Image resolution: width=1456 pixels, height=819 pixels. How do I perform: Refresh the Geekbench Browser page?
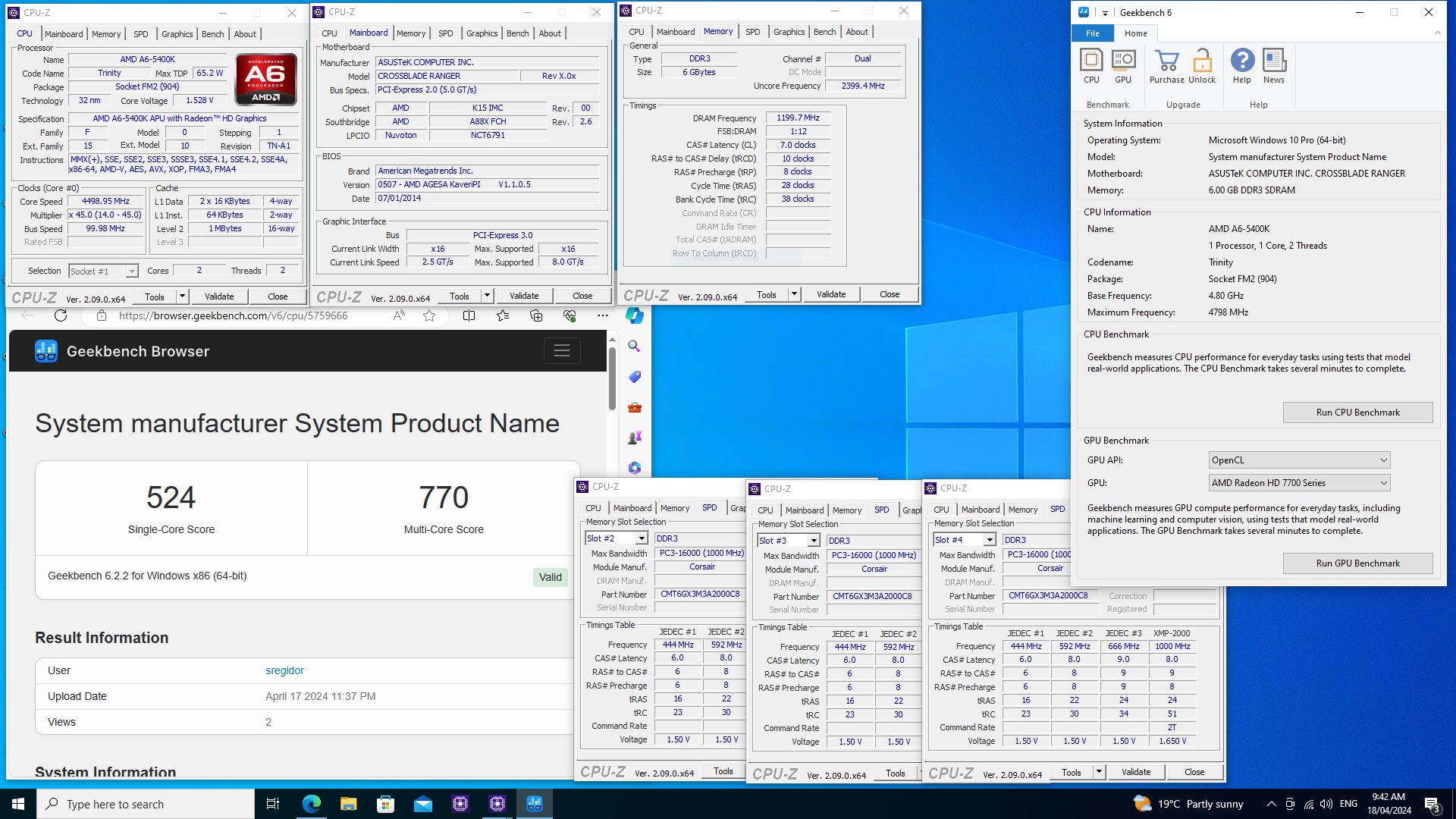(61, 315)
